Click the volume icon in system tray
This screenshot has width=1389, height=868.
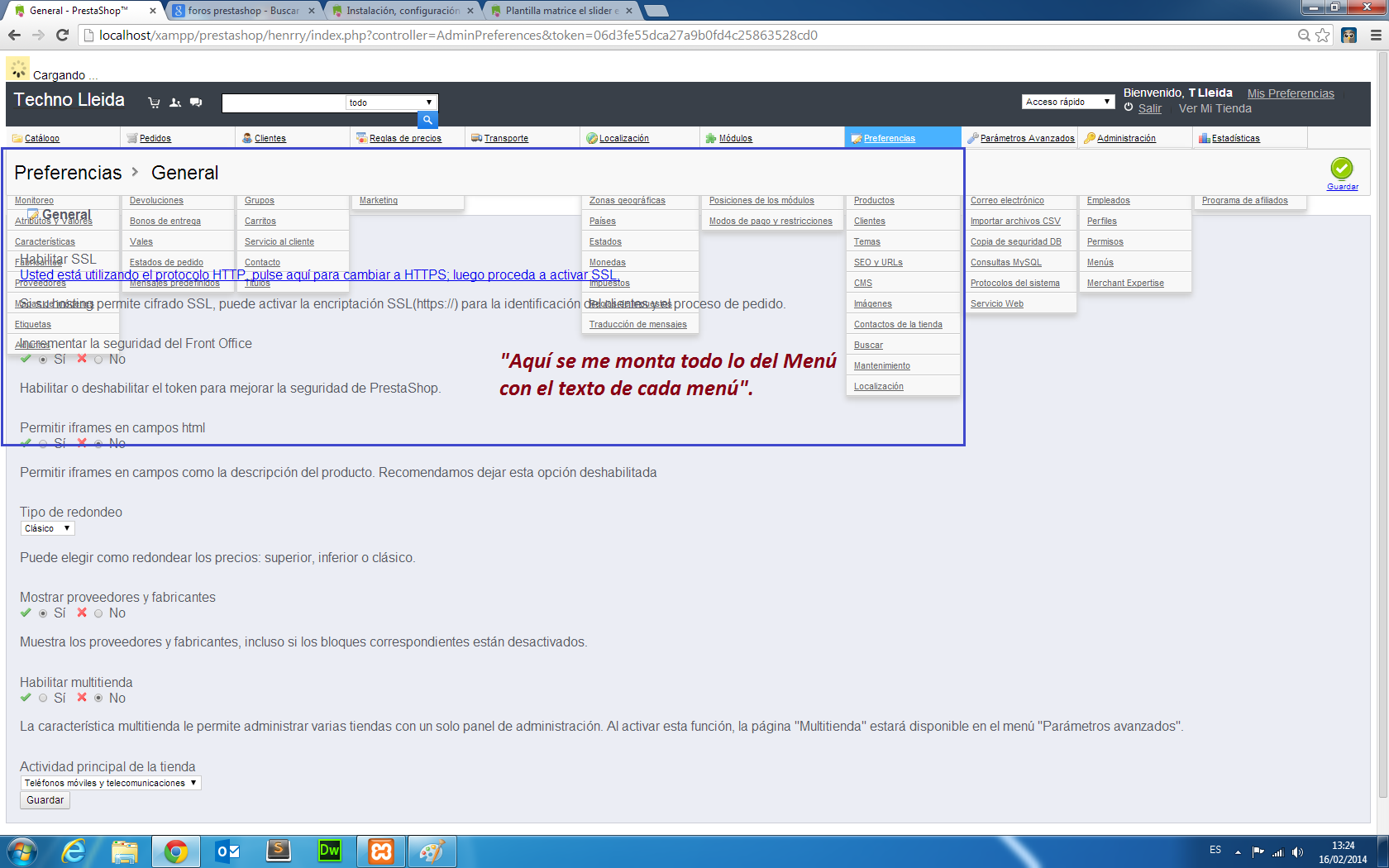[x=1297, y=851]
